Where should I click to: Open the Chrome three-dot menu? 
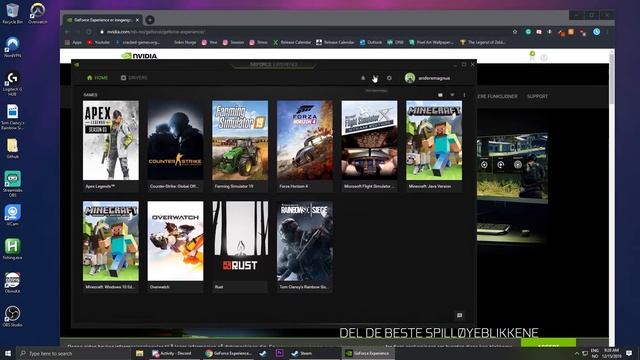click(x=607, y=32)
